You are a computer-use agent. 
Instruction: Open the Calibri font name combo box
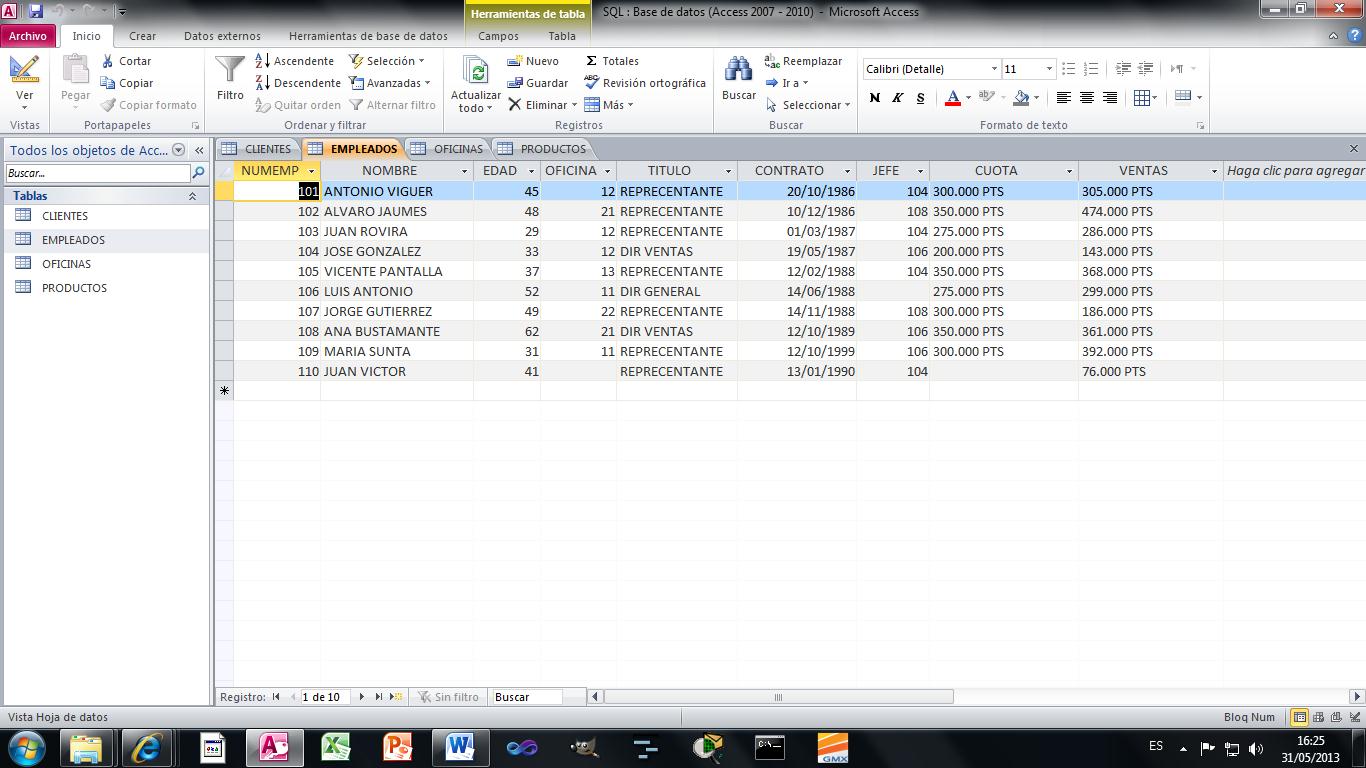coord(931,69)
